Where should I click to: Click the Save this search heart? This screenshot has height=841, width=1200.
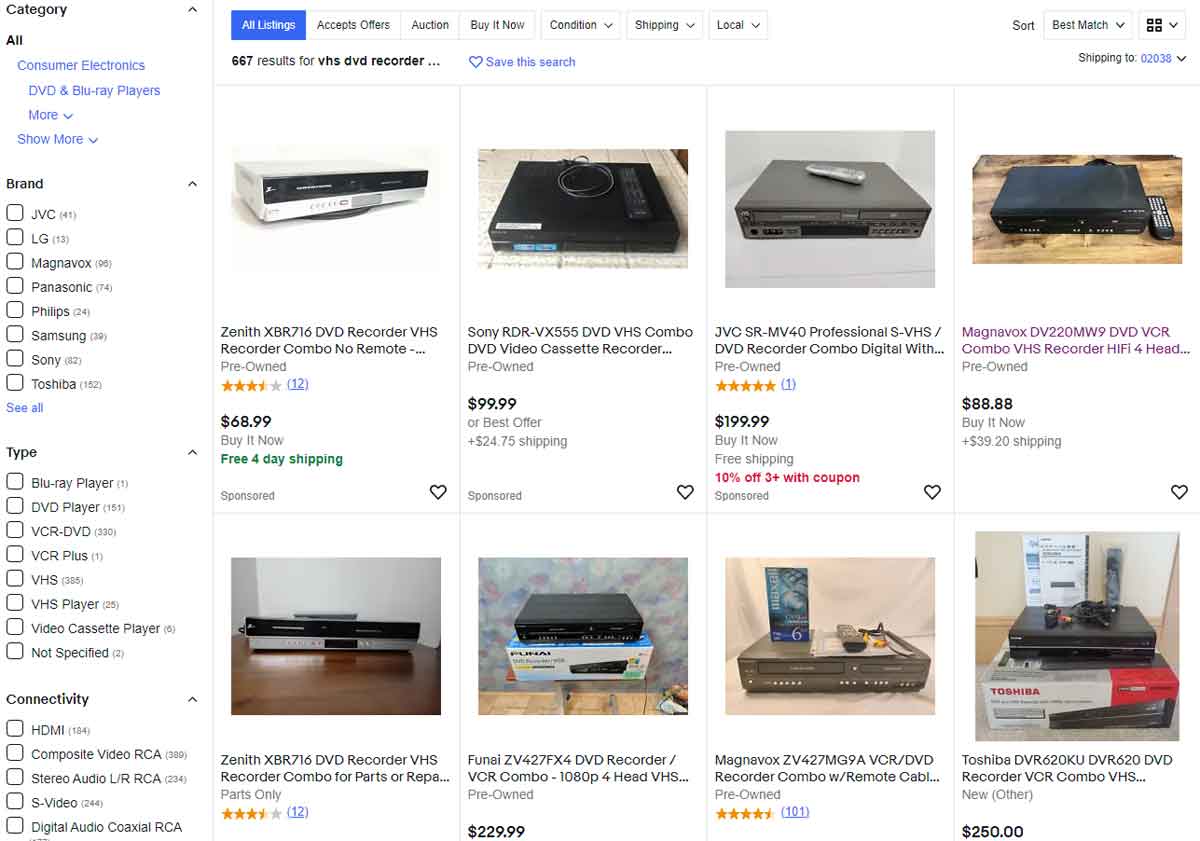point(476,62)
